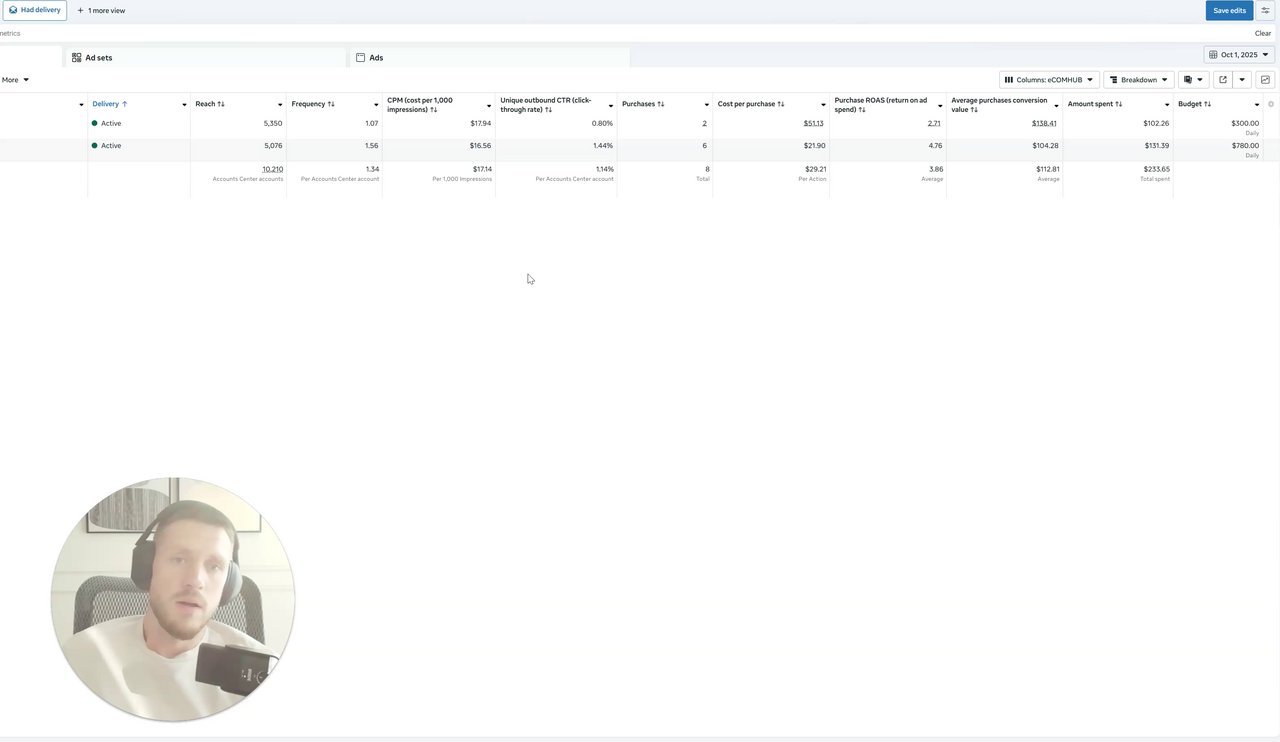Expand the Breakdown dropdown
The height and width of the screenshot is (742, 1280).
pyautogui.click(x=1139, y=80)
